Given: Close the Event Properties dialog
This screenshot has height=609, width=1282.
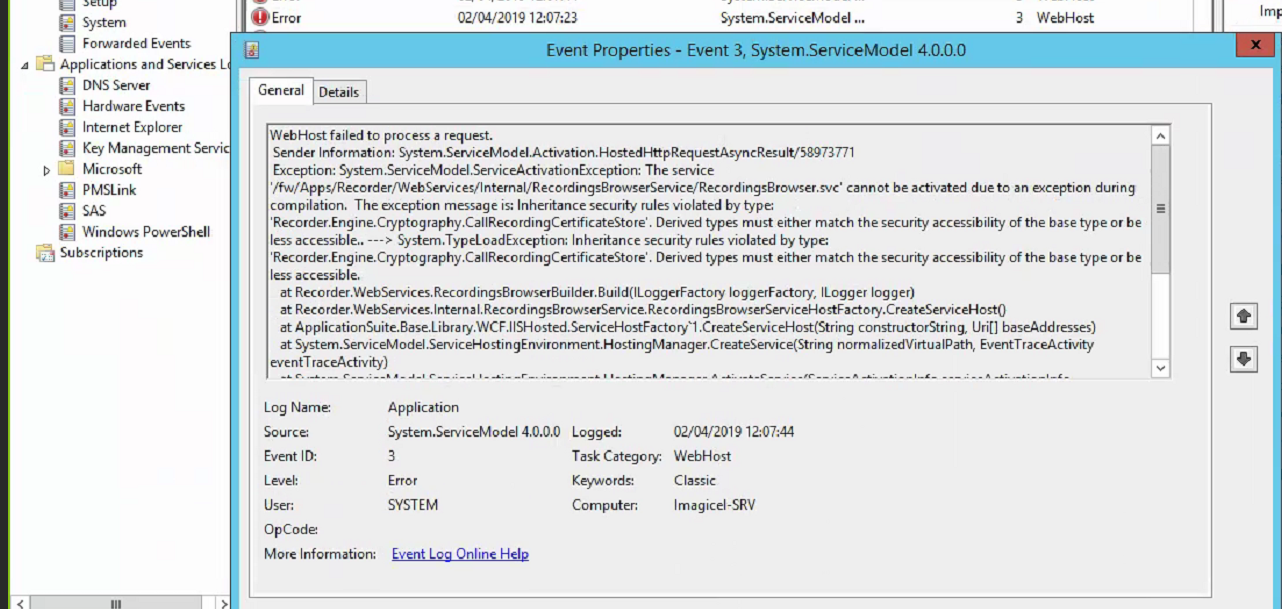Looking at the screenshot, I should click(1254, 46).
